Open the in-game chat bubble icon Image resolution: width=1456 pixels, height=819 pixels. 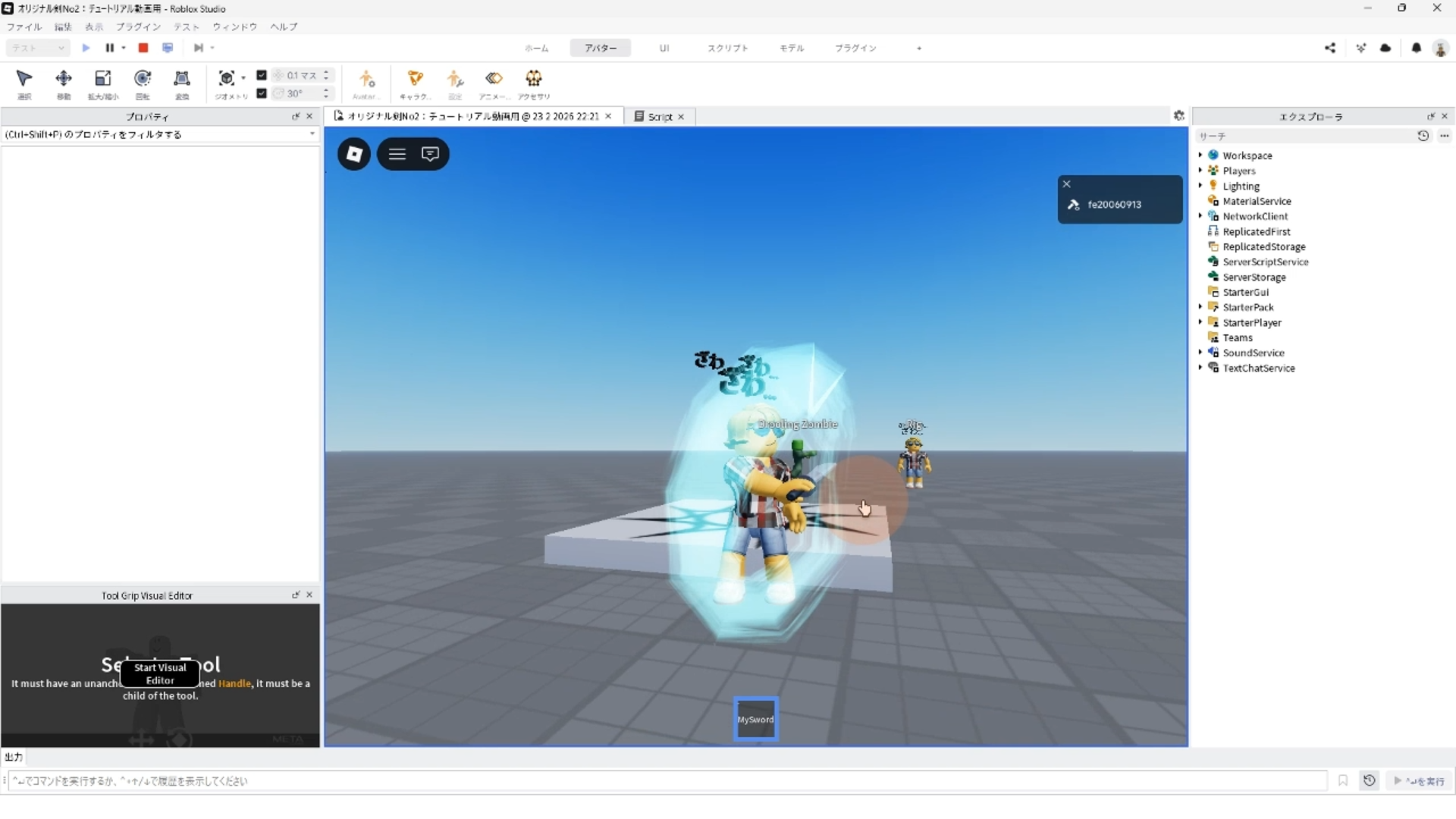tap(430, 154)
